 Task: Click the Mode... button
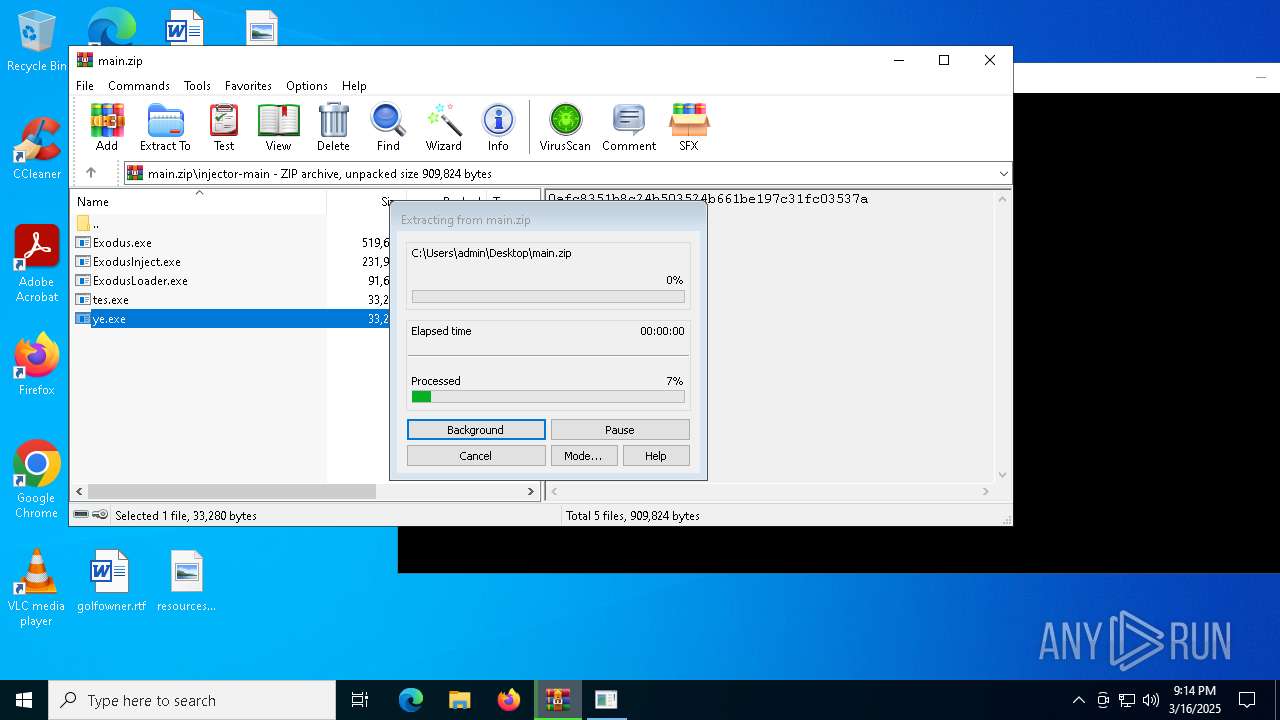click(583, 456)
